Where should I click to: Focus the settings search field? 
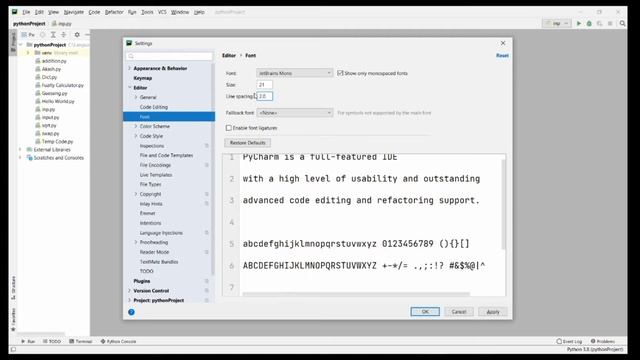click(169, 56)
